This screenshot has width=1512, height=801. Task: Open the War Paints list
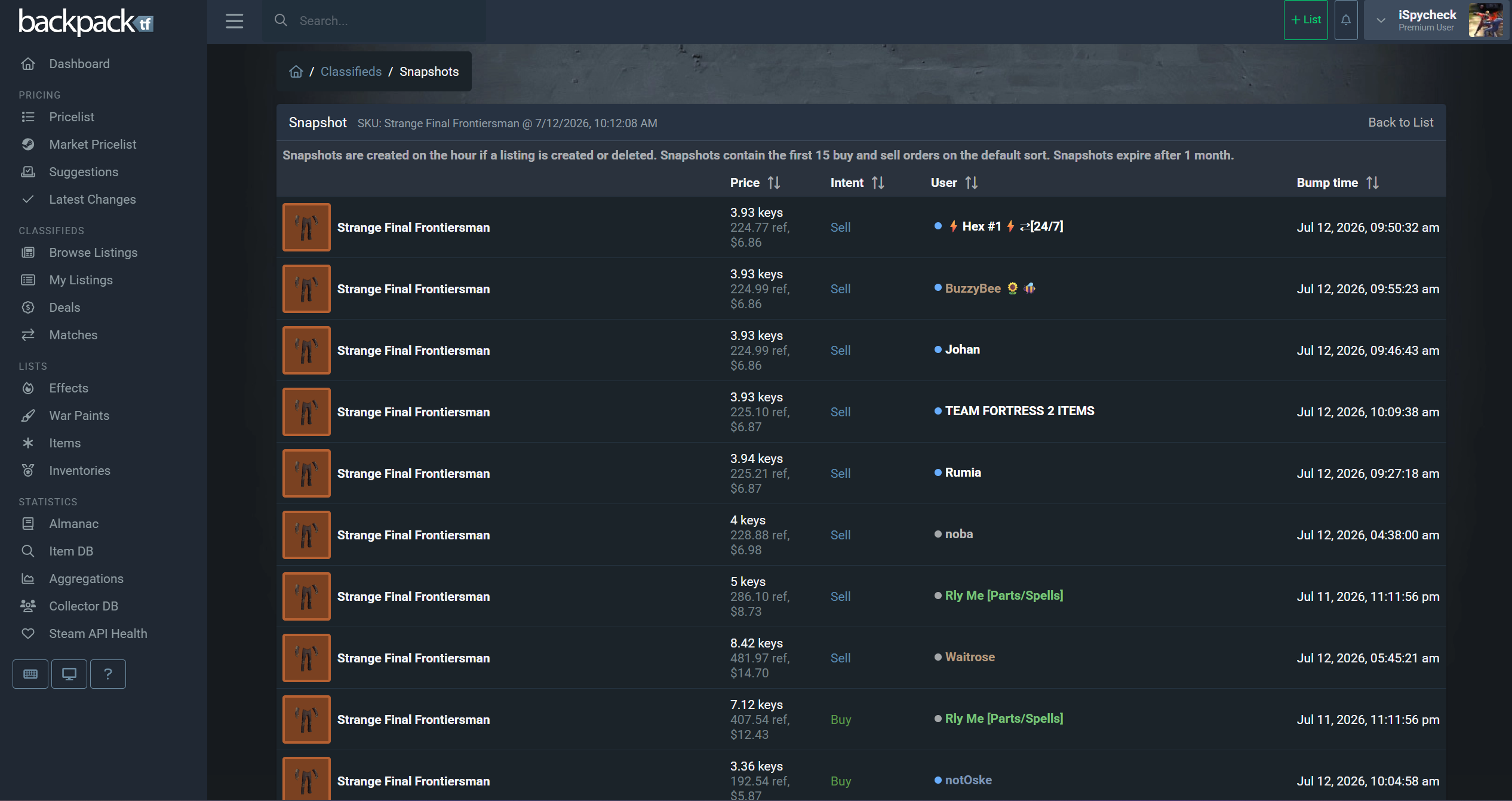(x=79, y=416)
